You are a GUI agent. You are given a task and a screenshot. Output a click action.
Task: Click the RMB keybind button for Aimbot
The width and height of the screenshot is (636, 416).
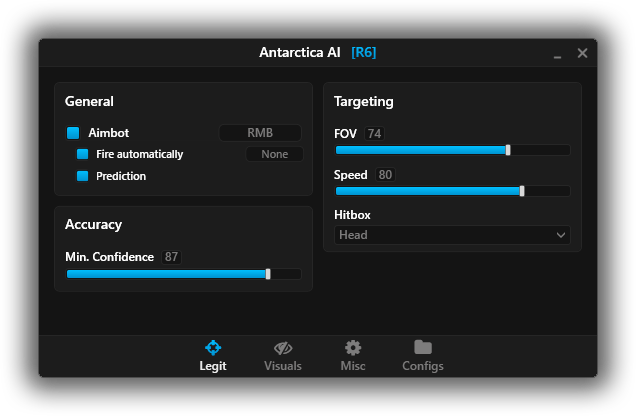click(x=260, y=133)
